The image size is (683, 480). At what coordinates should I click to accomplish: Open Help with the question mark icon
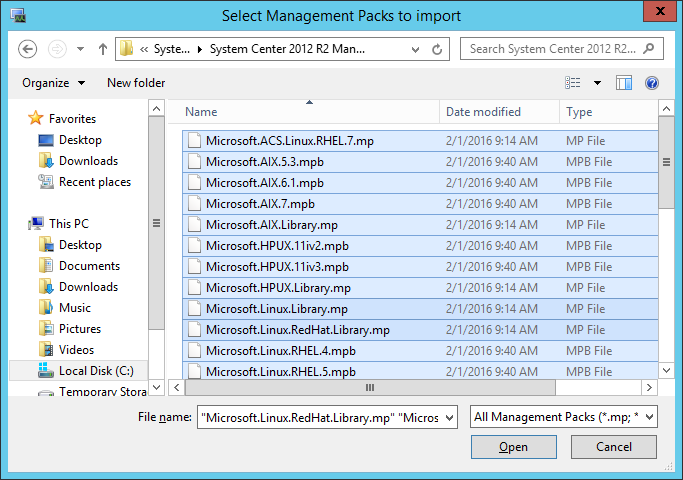(652, 83)
